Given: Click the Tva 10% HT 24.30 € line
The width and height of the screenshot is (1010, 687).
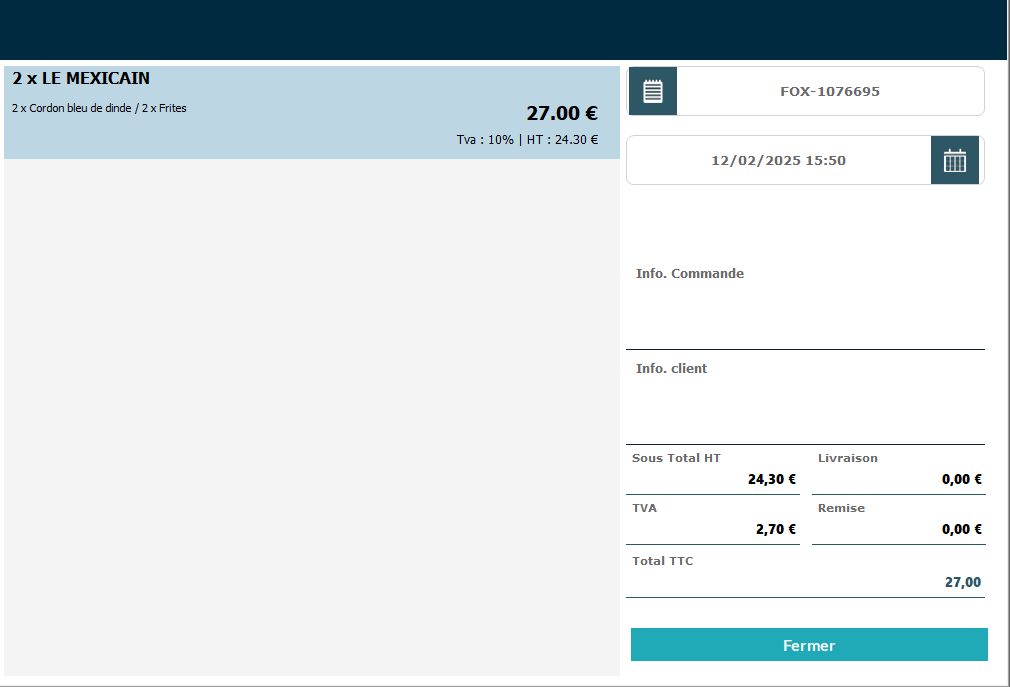Looking at the screenshot, I should pyautogui.click(x=527, y=140).
